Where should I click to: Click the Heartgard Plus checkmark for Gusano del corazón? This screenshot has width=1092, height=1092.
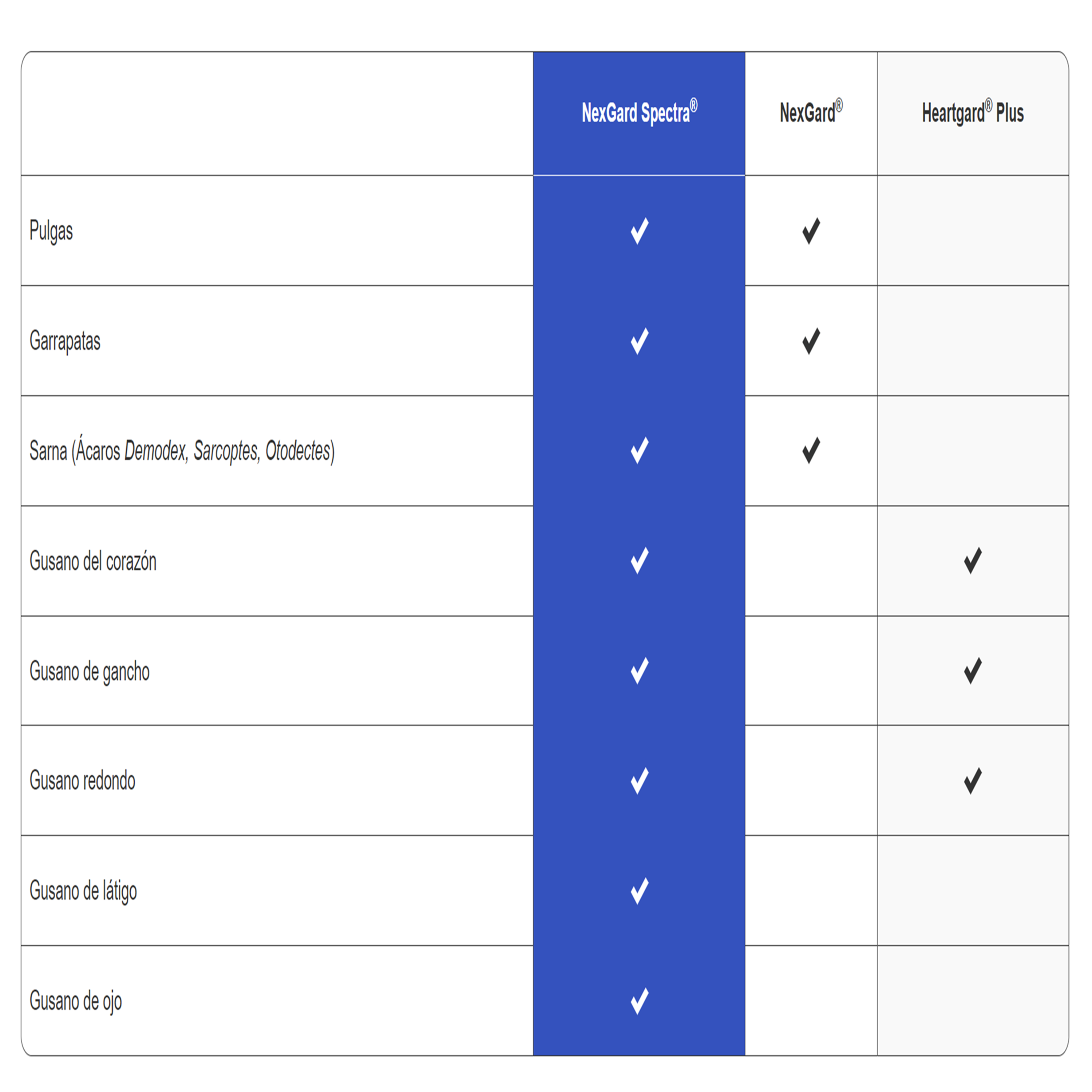point(973,561)
